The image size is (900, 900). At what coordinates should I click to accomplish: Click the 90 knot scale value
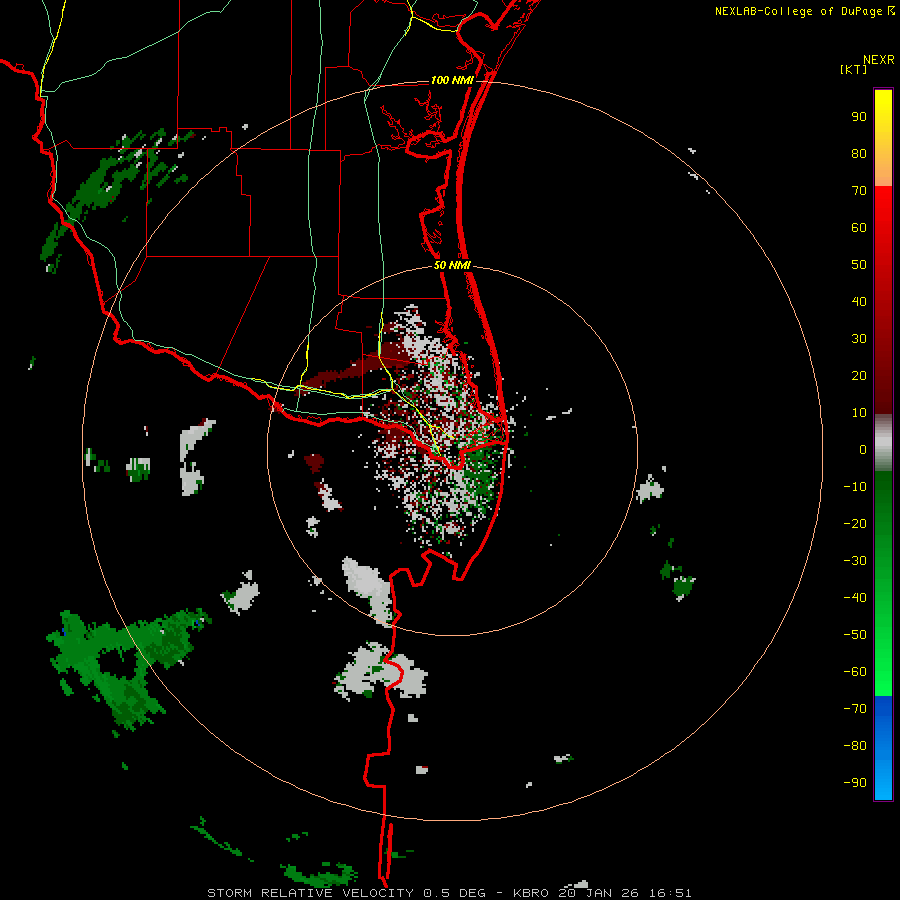coord(859,117)
